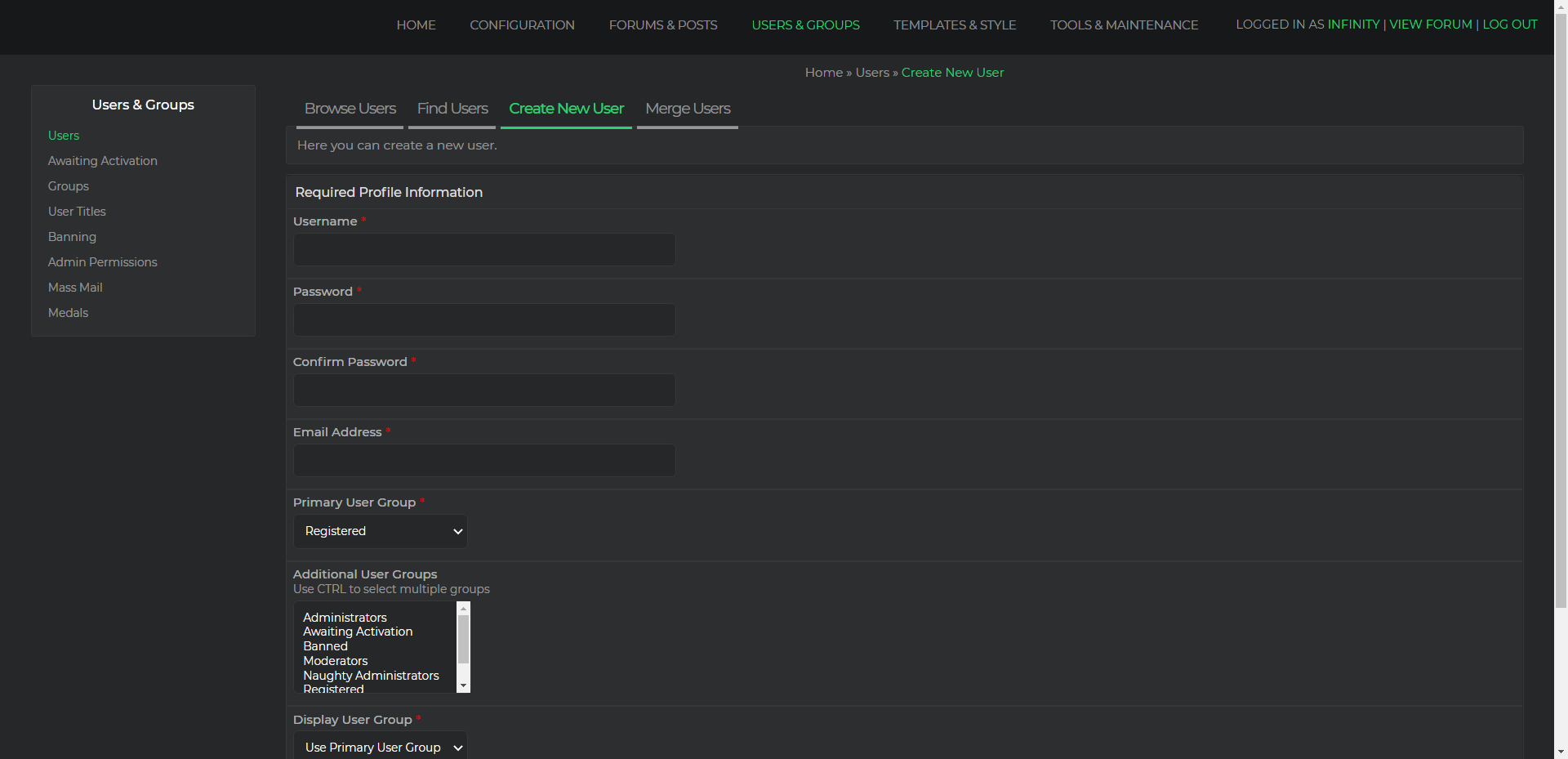Open the Medals sidebar link
This screenshot has height=759, width=1568.
click(x=68, y=313)
